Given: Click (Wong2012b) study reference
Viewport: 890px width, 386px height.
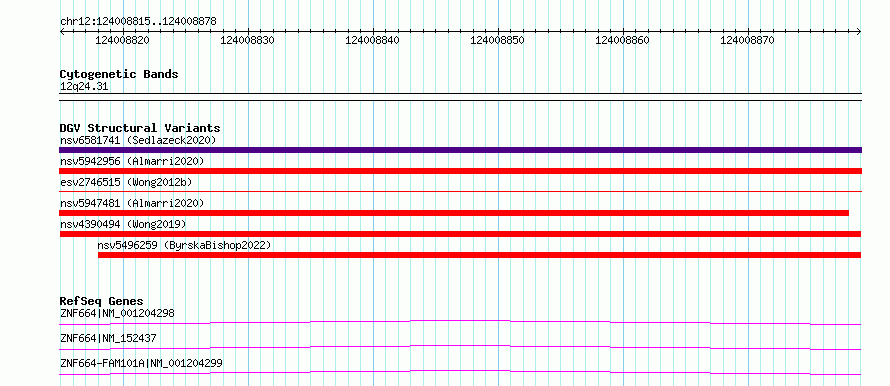Looking at the screenshot, I should click(159, 182).
